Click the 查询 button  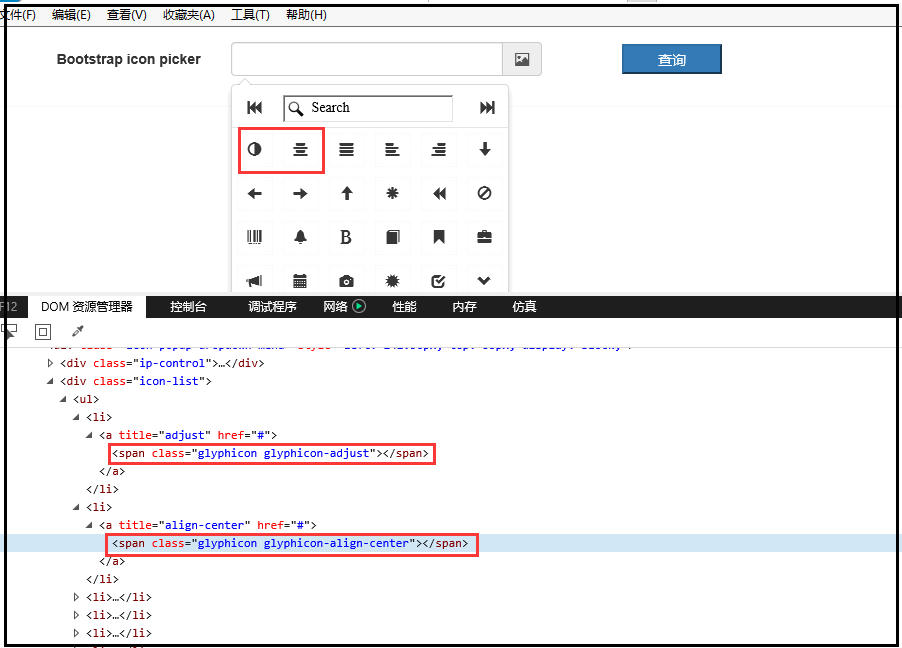(x=671, y=60)
